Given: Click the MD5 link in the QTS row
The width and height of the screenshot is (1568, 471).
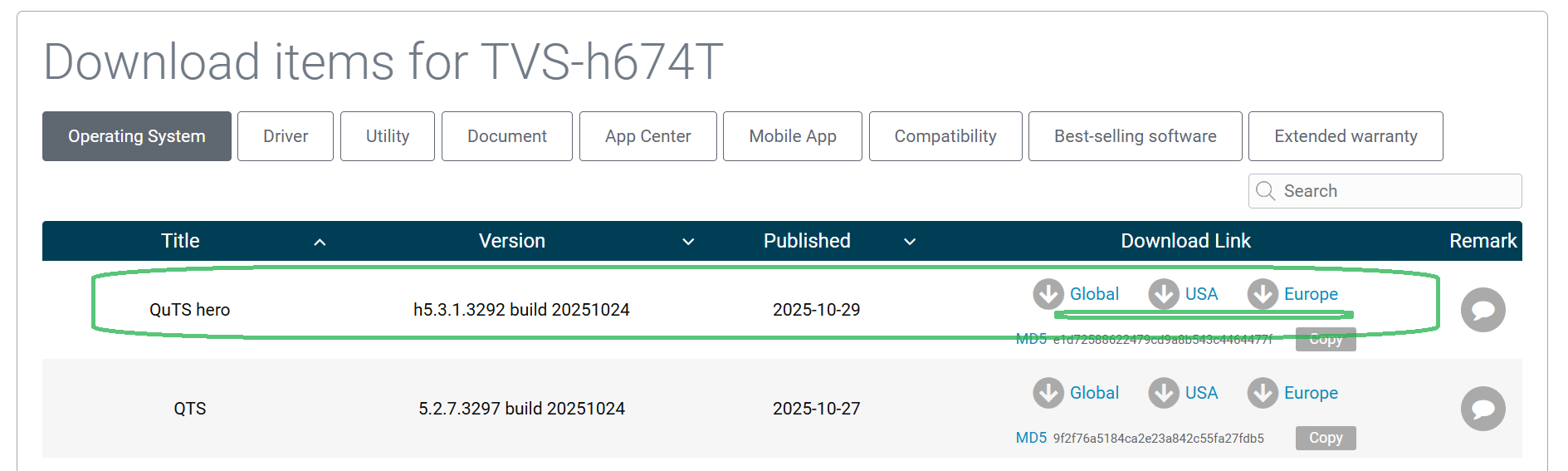Looking at the screenshot, I should pyautogui.click(x=1031, y=438).
